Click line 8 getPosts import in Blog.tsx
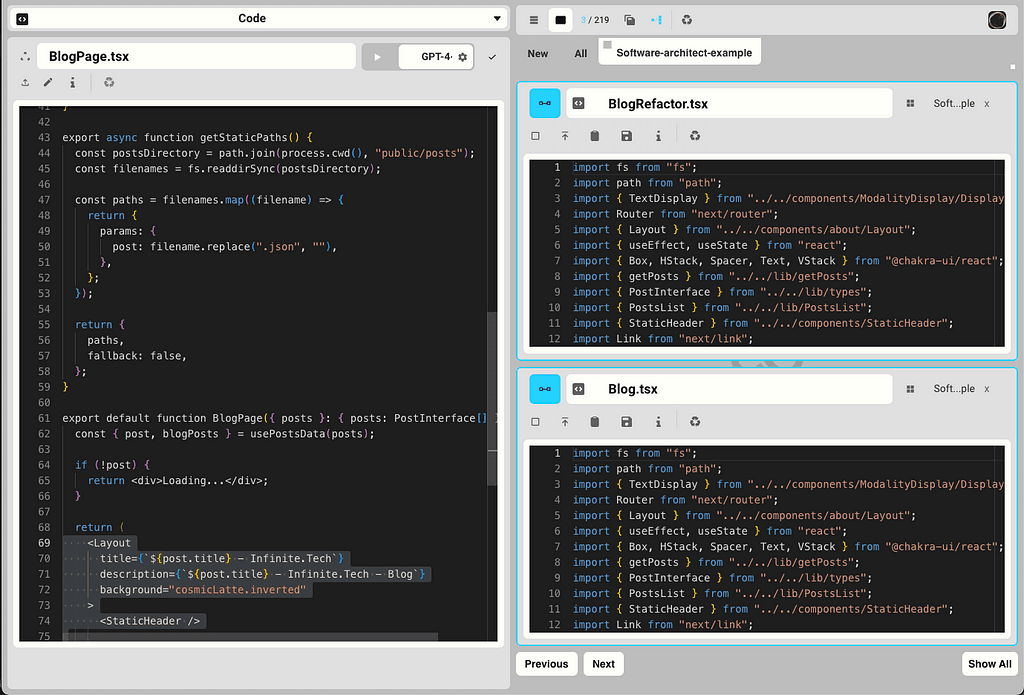Screen dimensions: 1024x695 coord(716,562)
